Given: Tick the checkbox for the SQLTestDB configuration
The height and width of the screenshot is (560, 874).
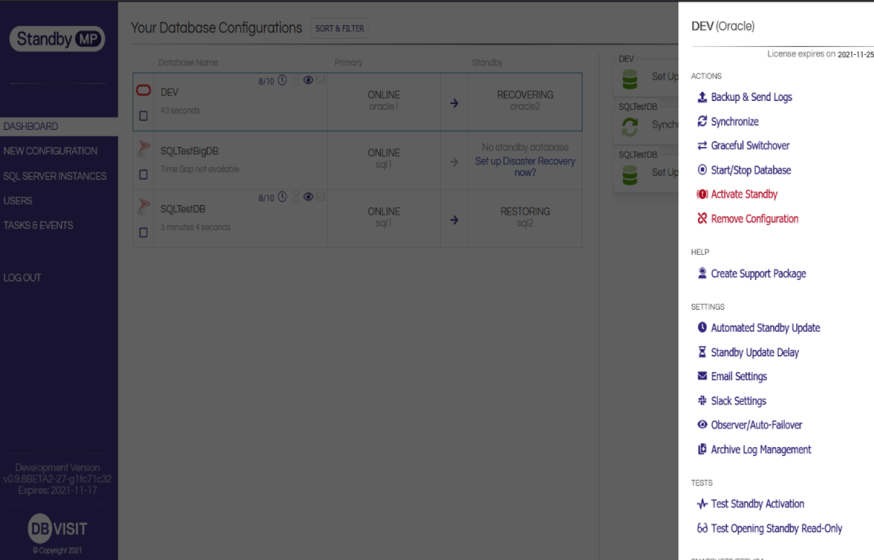Looking at the screenshot, I should [143, 232].
